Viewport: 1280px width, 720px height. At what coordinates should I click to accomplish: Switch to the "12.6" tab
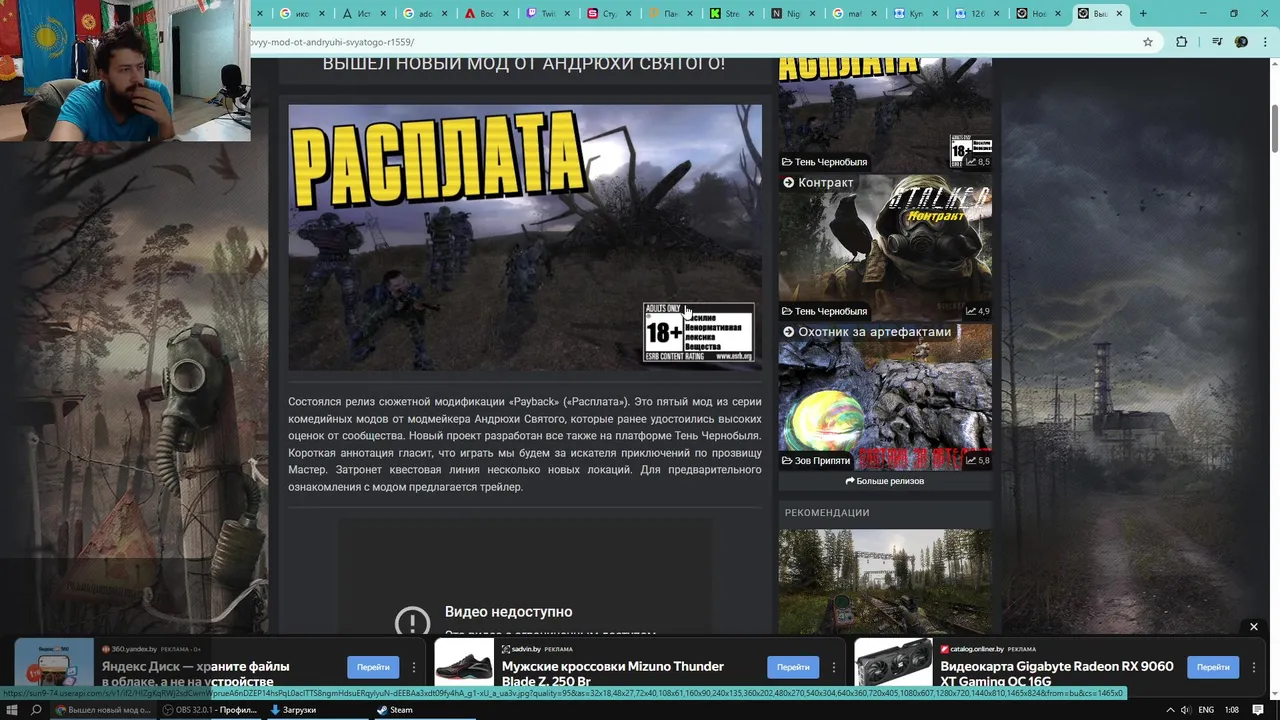pyautogui.click(x=977, y=14)
